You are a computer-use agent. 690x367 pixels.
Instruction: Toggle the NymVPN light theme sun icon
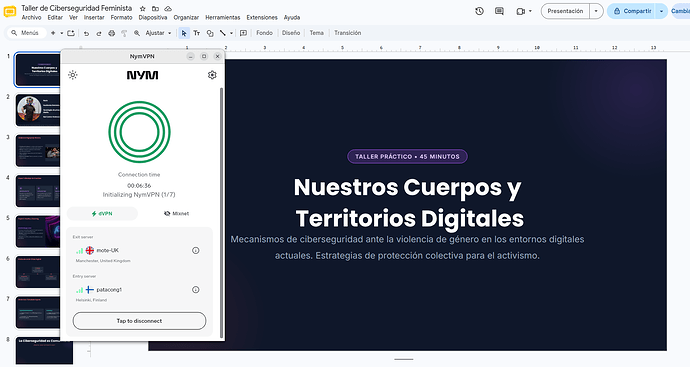pos(73,75)
